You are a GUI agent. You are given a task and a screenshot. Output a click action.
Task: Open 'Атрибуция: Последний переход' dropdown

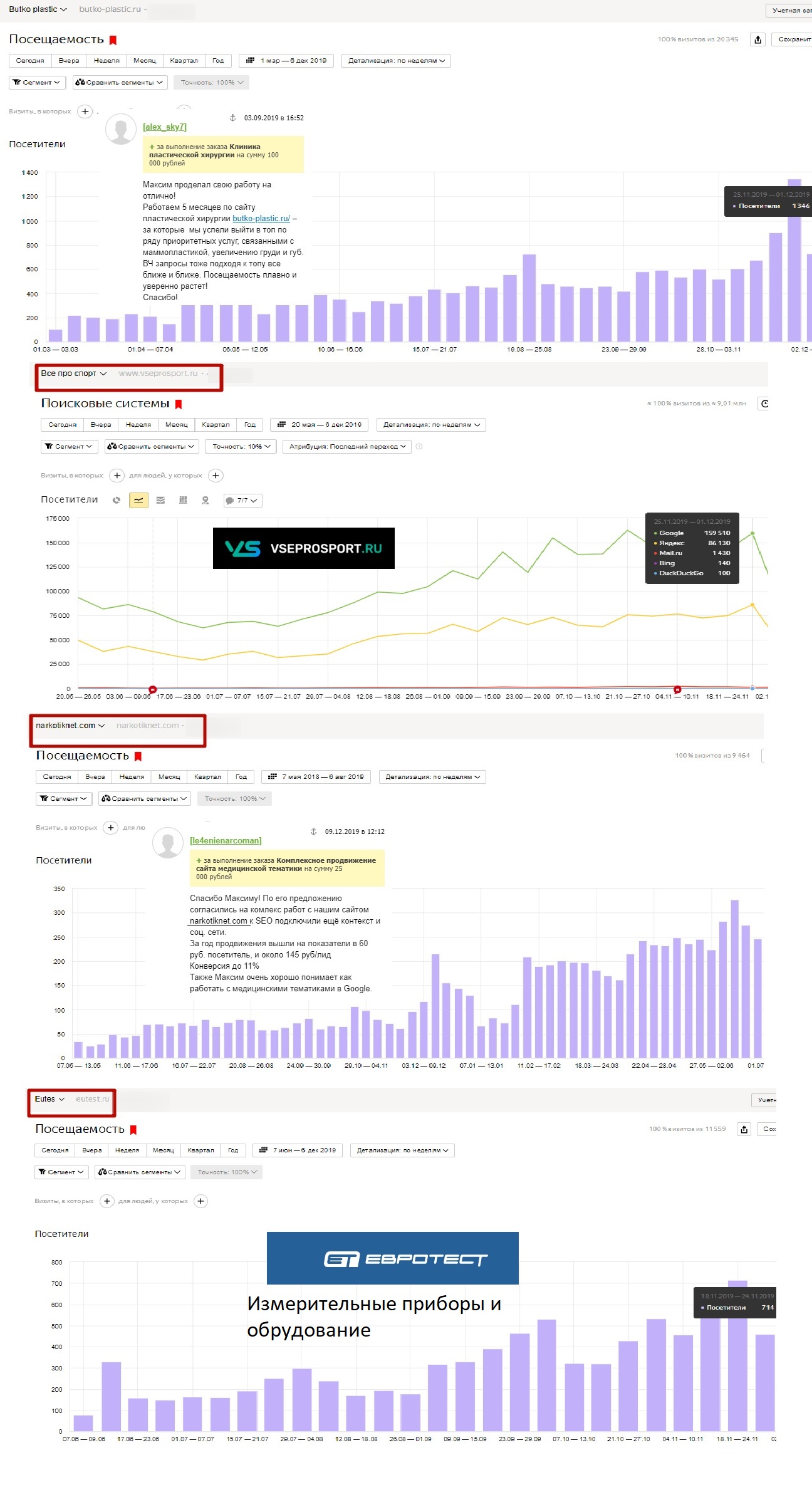pos(346,447)
